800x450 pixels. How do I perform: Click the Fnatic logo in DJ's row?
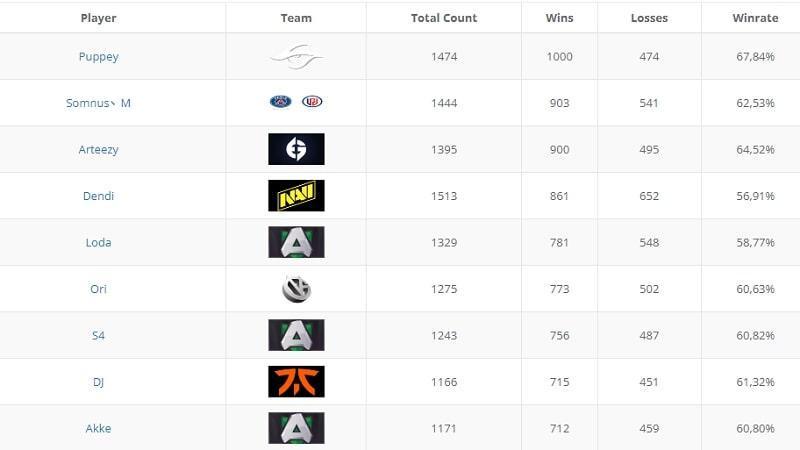pyautogui.click(x=296, y=382)
